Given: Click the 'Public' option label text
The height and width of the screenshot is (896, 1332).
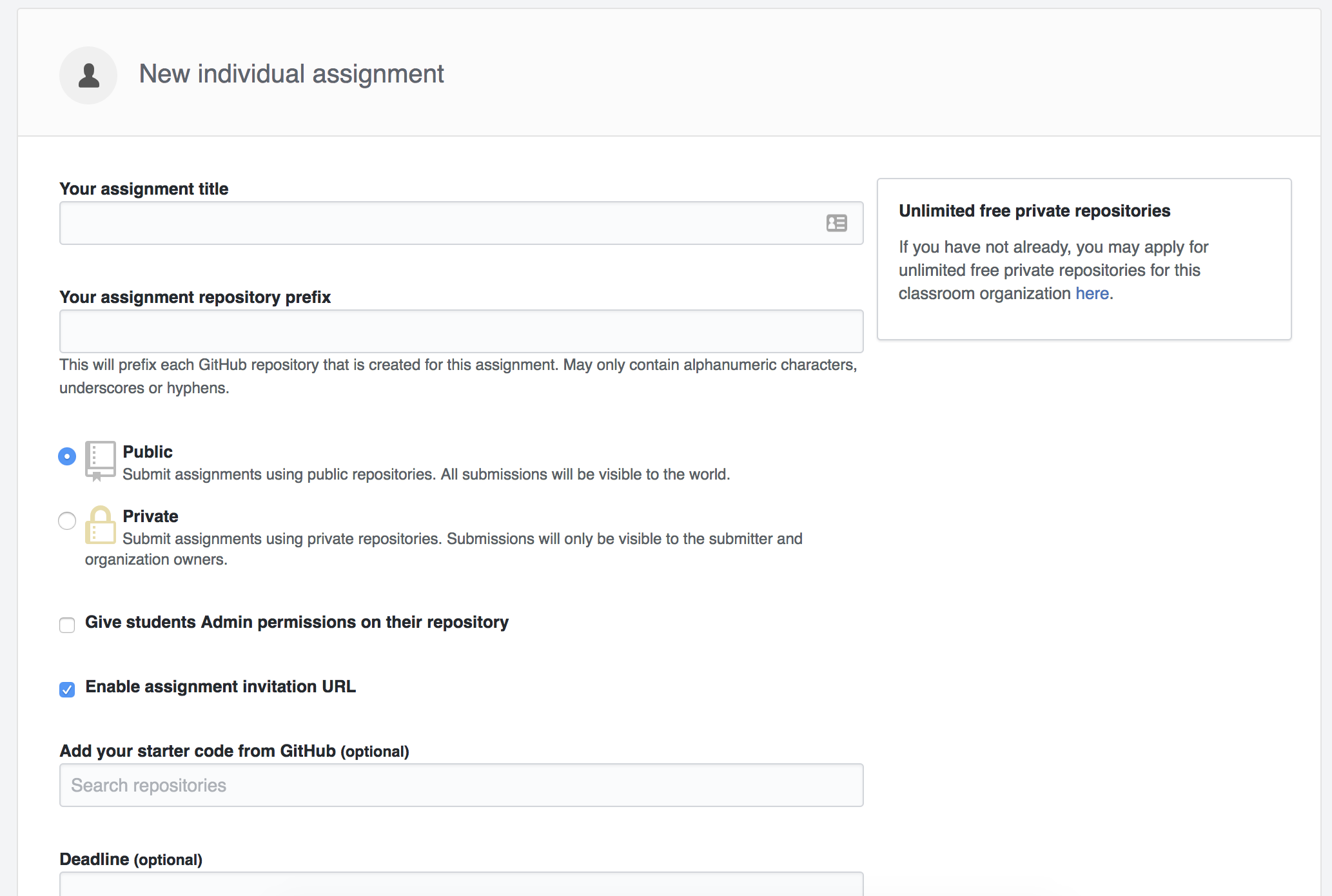Looking at the screenshot, I should click(148, 452).
